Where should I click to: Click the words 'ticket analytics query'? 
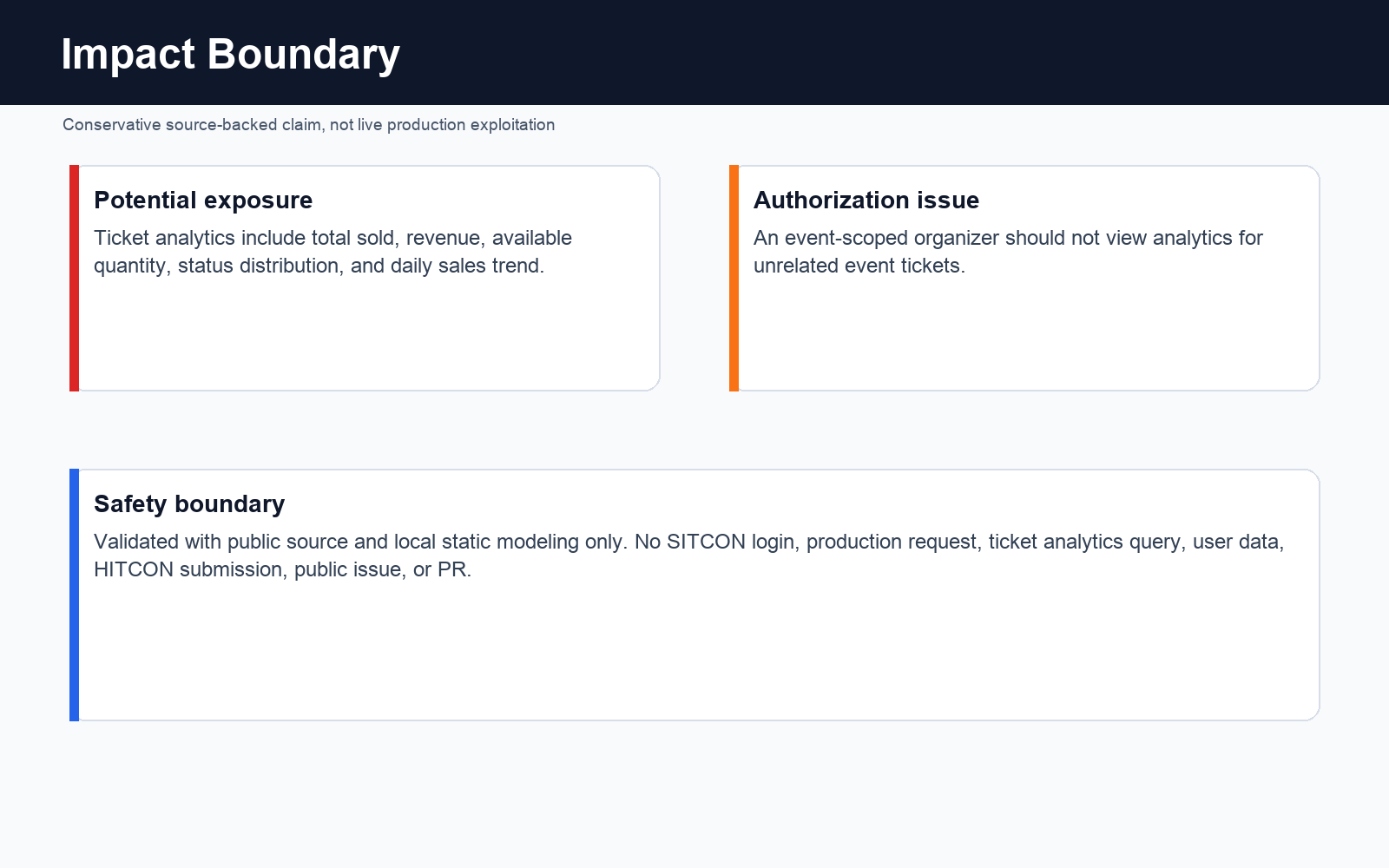[1084, 542]
